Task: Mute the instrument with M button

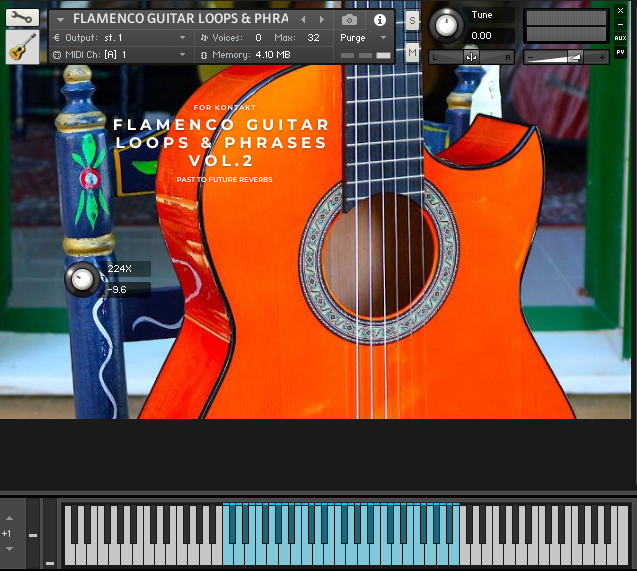Action: tap(412, 52)
